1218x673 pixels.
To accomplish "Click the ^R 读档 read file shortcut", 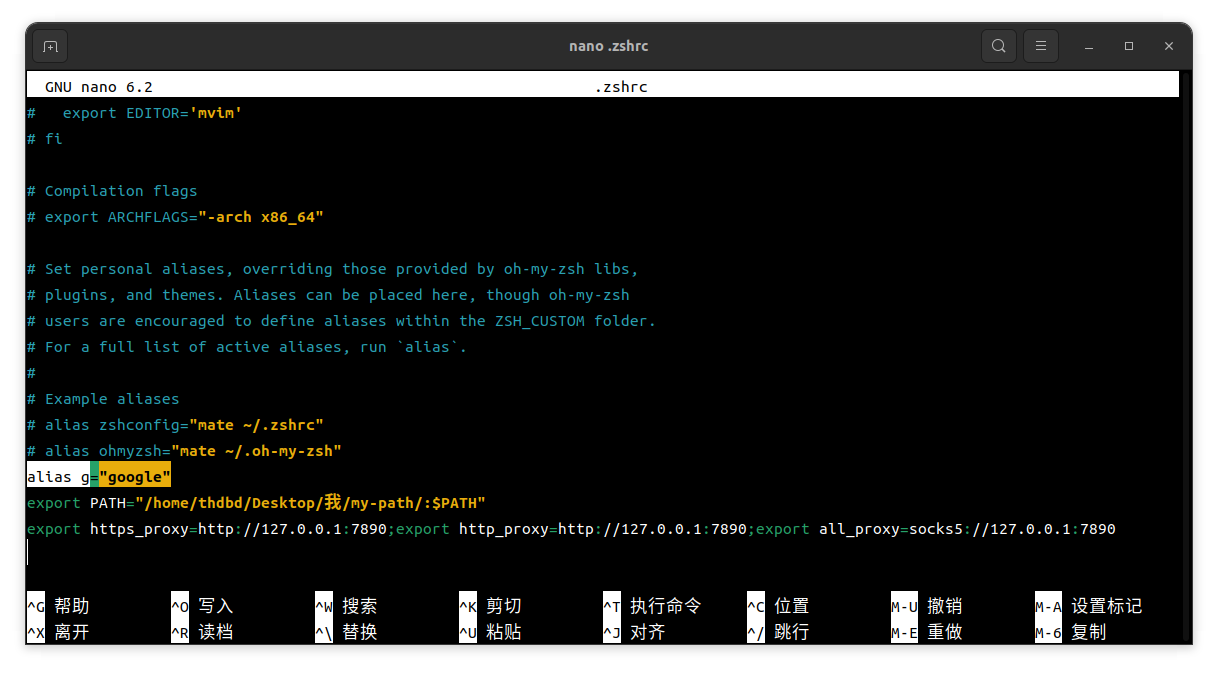I will [202, 632].
